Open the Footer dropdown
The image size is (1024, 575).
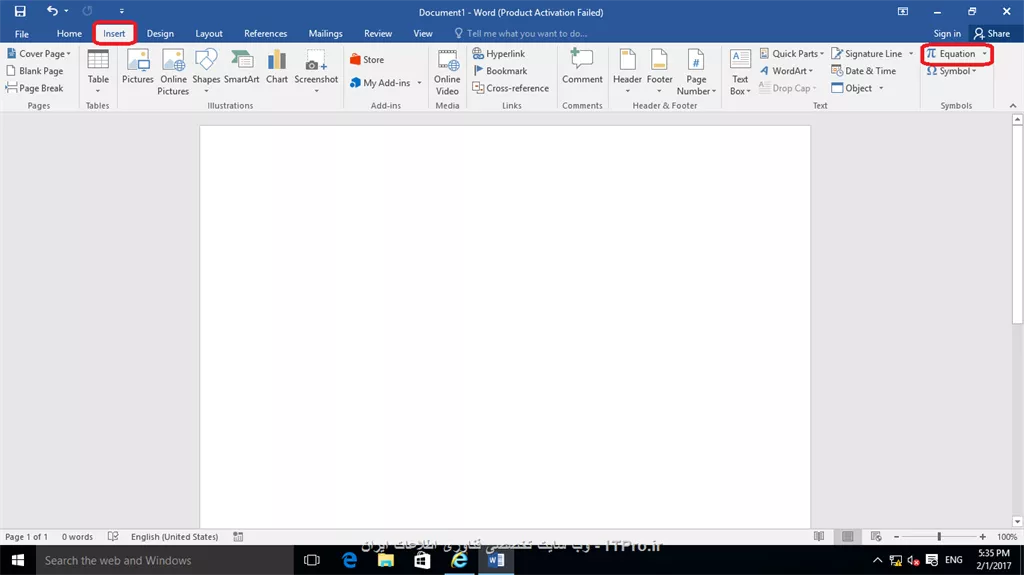click(660, 72)
